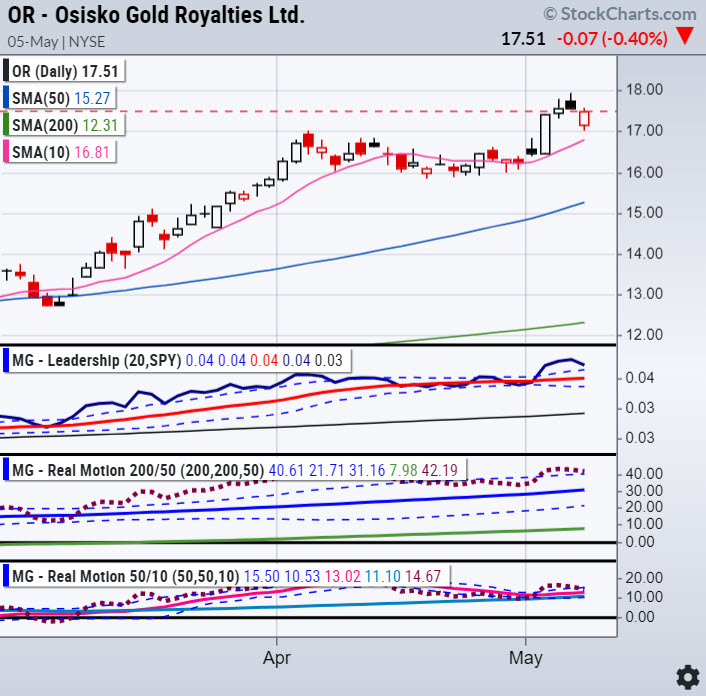Open chart settings gear icon
Image resolution: width=706 pixels, height=696 pixels.
tap(688, 676)
